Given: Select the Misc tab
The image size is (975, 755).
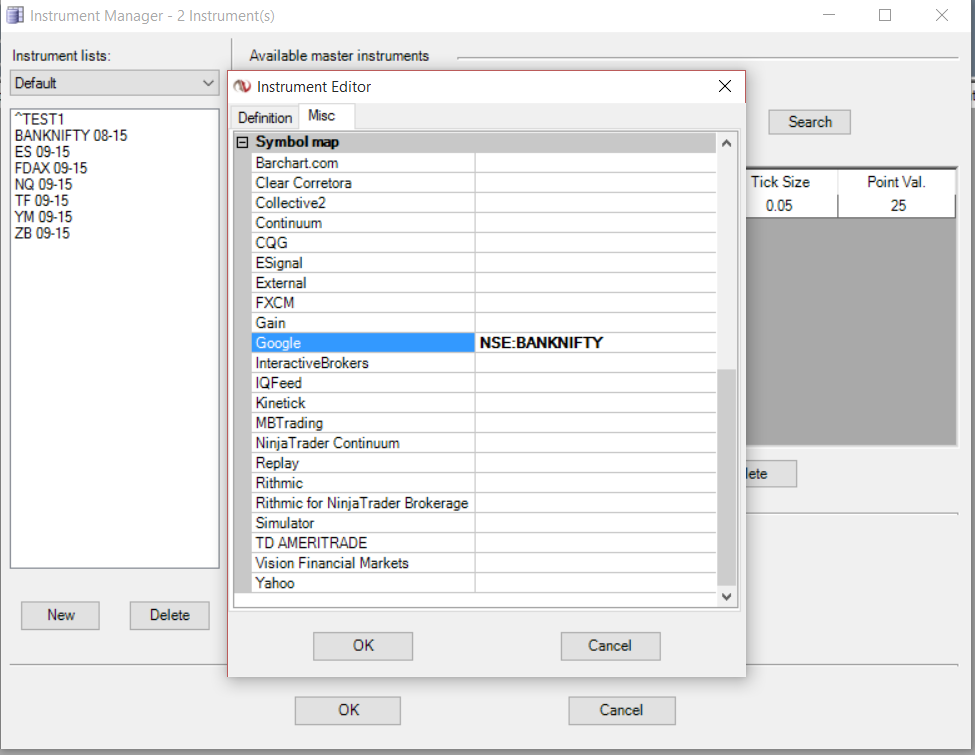Looking at the screenshot, I should (x=321, y=116).
